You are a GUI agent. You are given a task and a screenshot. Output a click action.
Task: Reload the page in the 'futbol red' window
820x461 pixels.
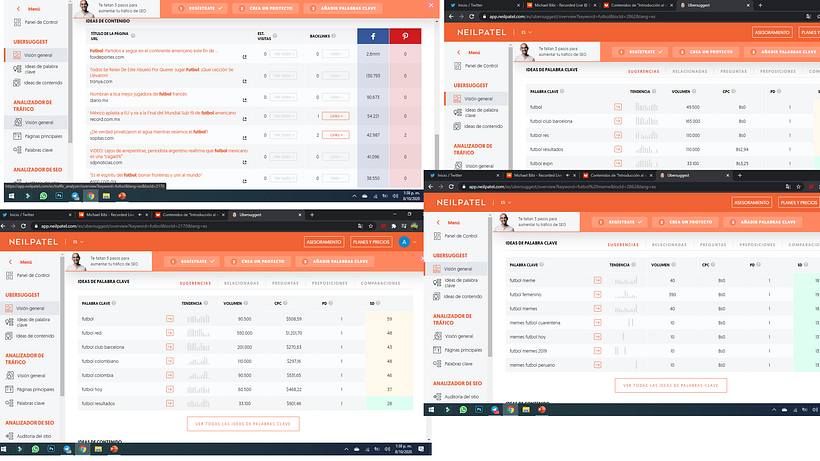(x=24, y=226)
